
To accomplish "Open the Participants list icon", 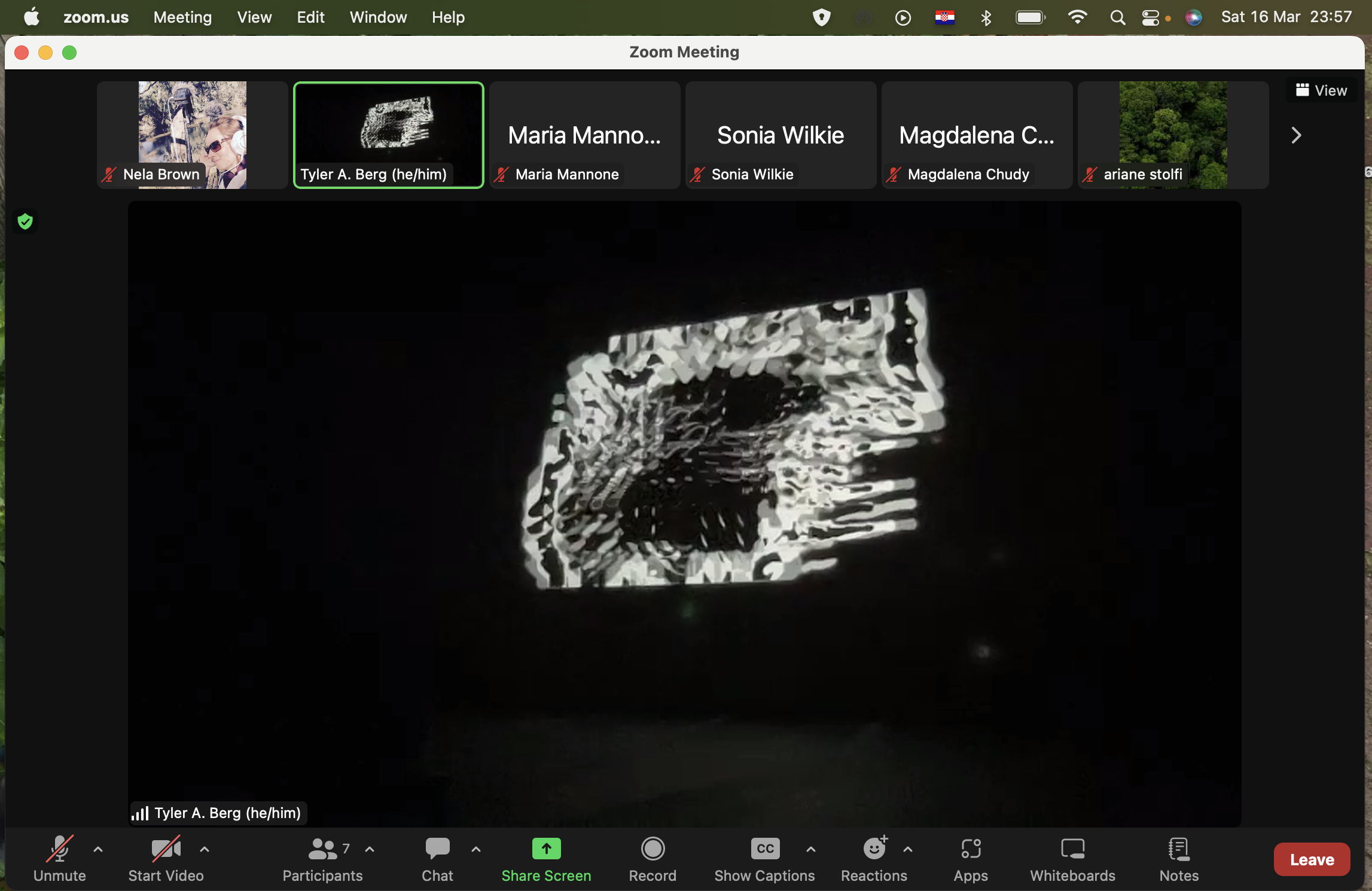I will (x=323, y=849).
